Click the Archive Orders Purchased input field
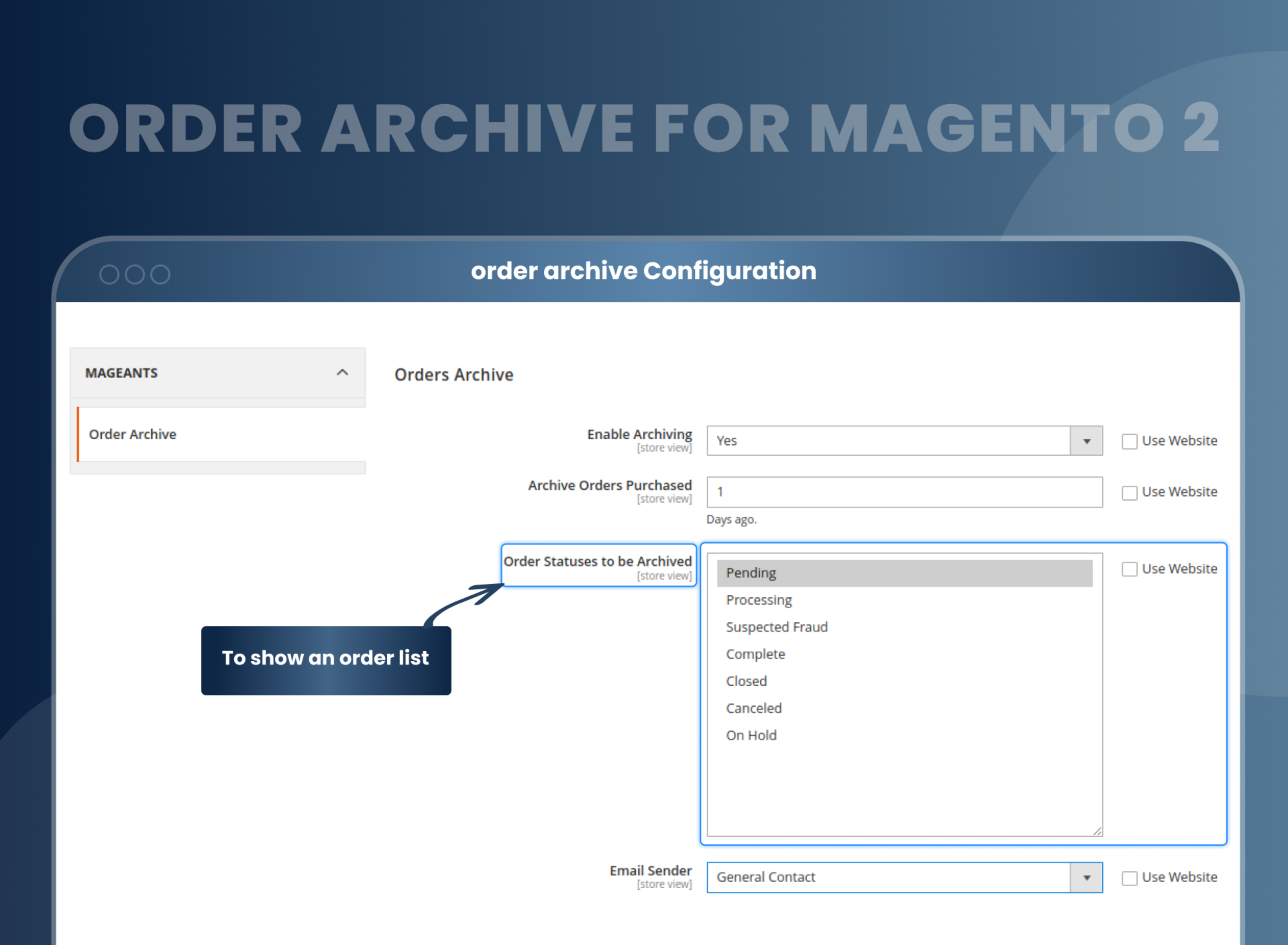1288x945 pixels. point(904,492)
